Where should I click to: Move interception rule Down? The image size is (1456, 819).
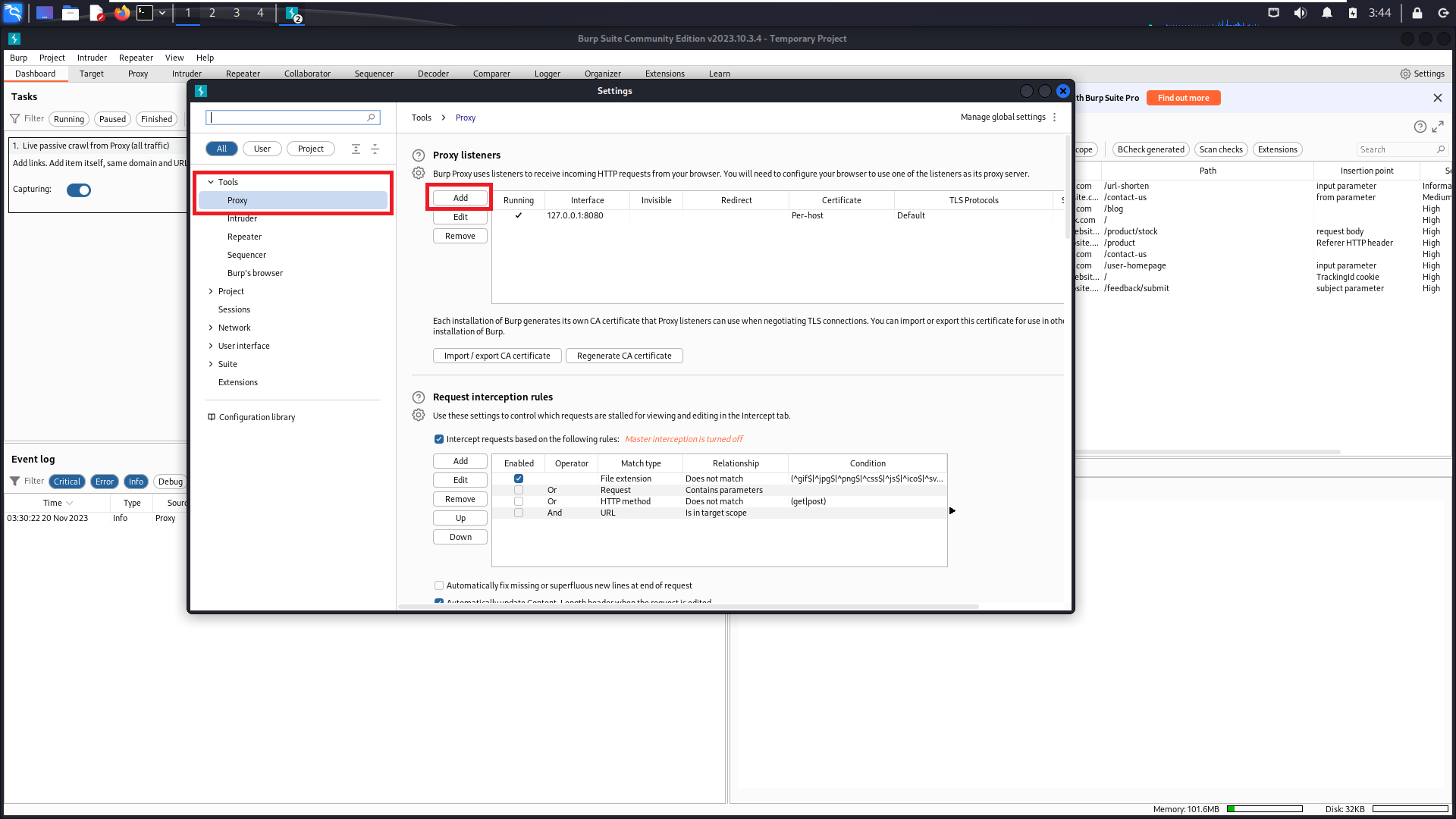460,537
